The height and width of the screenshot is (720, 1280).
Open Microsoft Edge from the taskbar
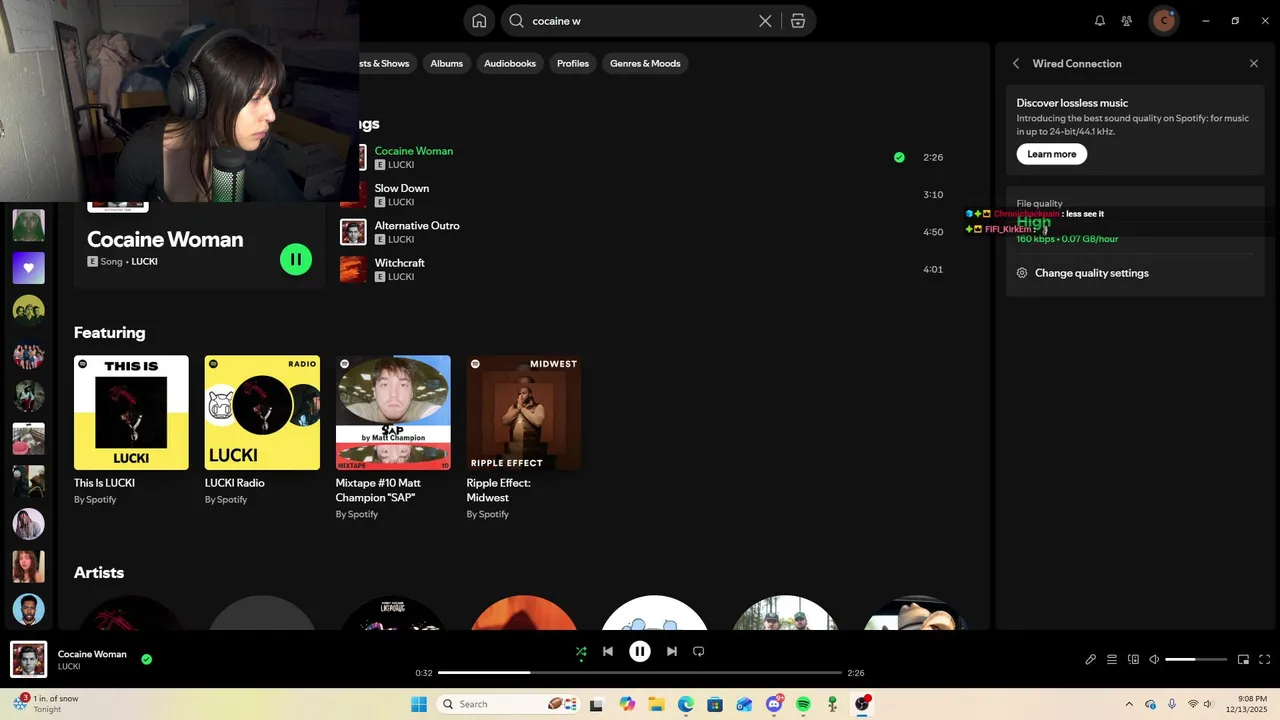point(686,704)
